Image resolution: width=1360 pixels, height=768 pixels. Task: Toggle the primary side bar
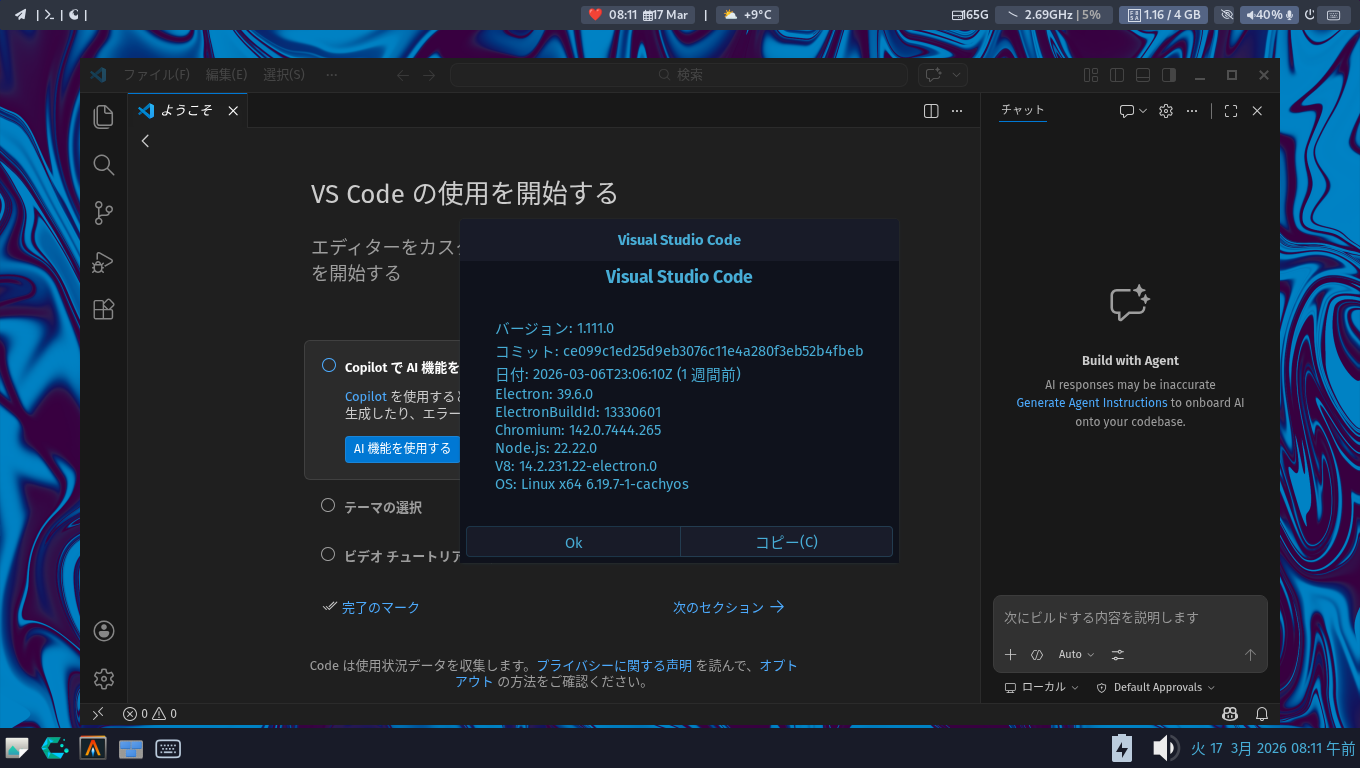click(1117, 75)
